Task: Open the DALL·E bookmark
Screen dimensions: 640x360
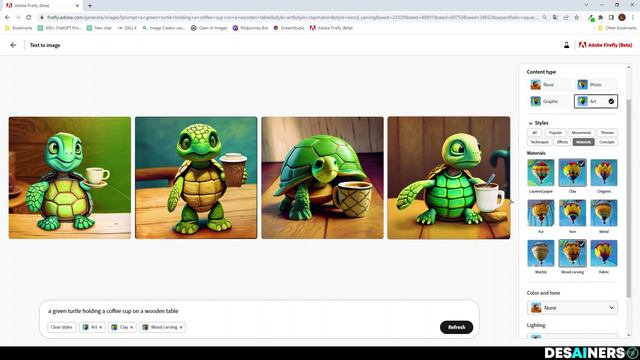Action: coord(127,28)
